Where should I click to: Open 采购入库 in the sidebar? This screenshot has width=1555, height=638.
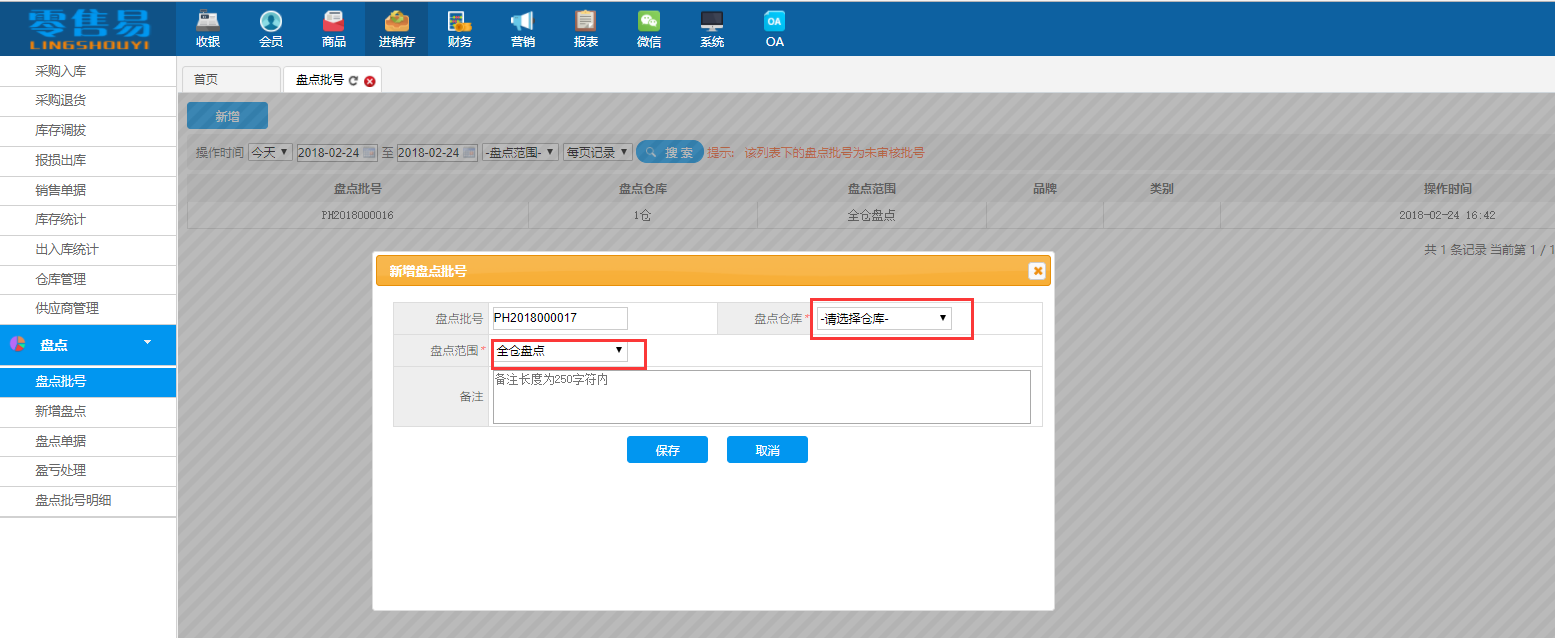[x=61, y=71]
